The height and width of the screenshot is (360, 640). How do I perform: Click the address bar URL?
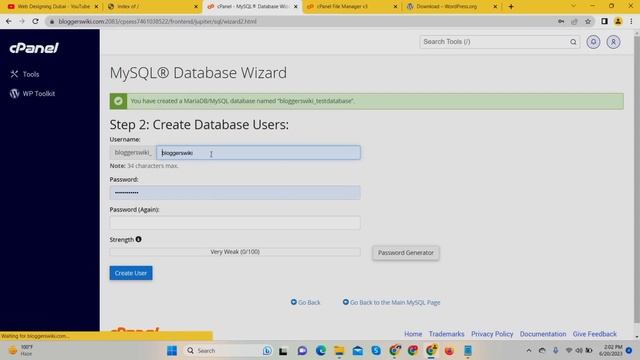click(x=157, y=21)
